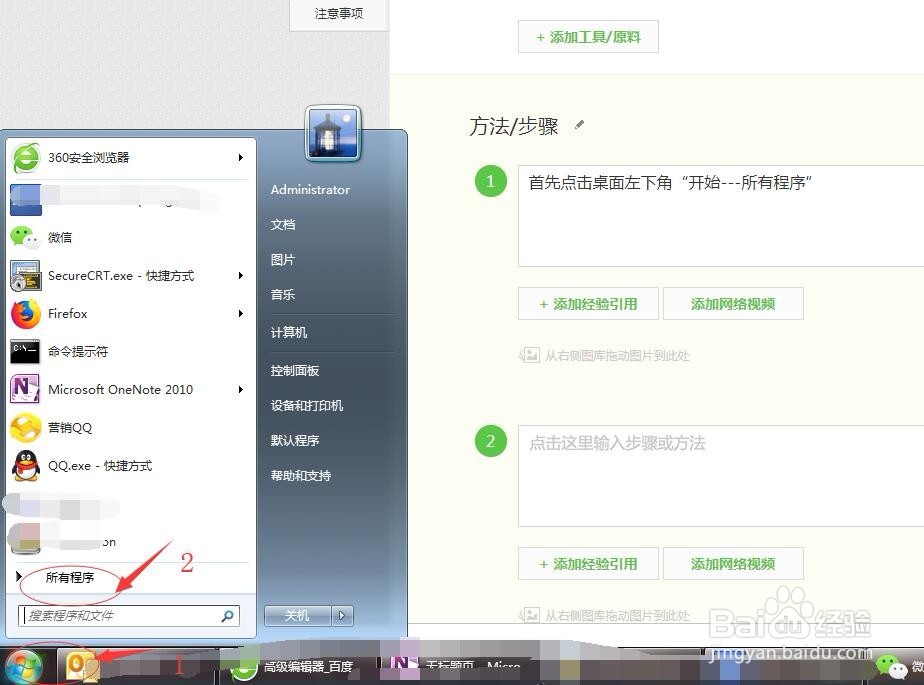Open 控制面板 in Start menu
The height and width of the screenshot is (685, 924).
pos(295,371)
